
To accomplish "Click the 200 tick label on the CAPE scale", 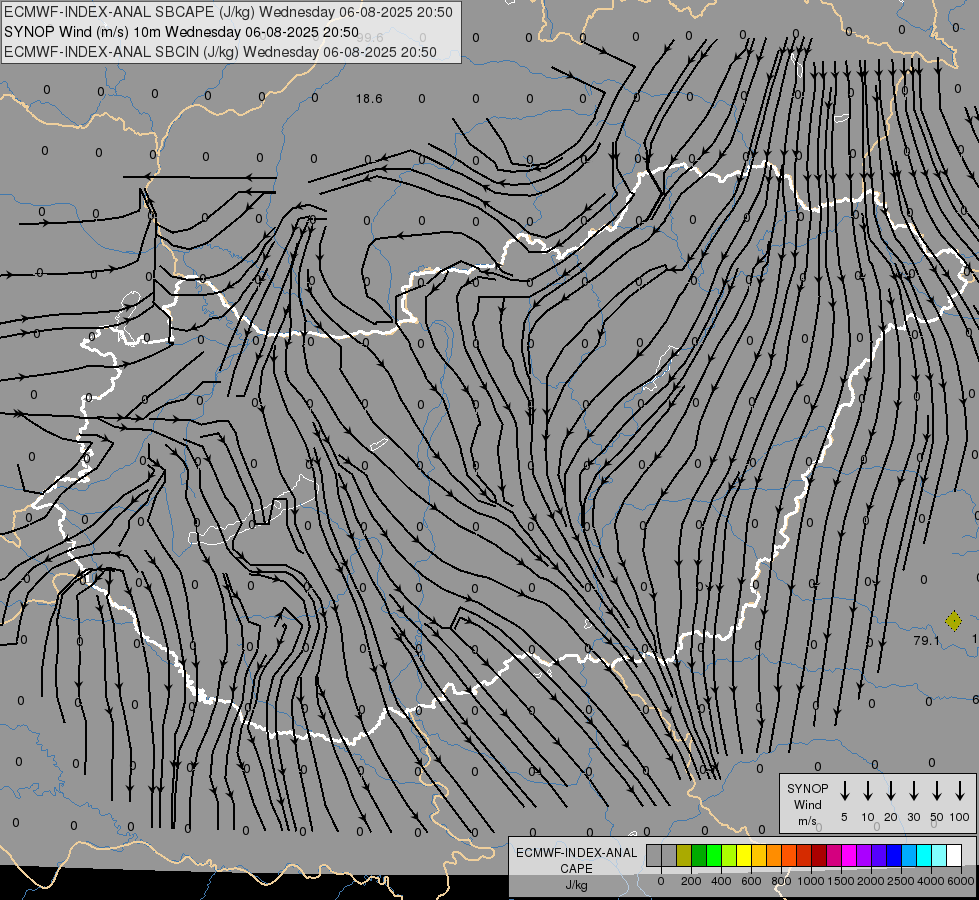I will [691, 881].
